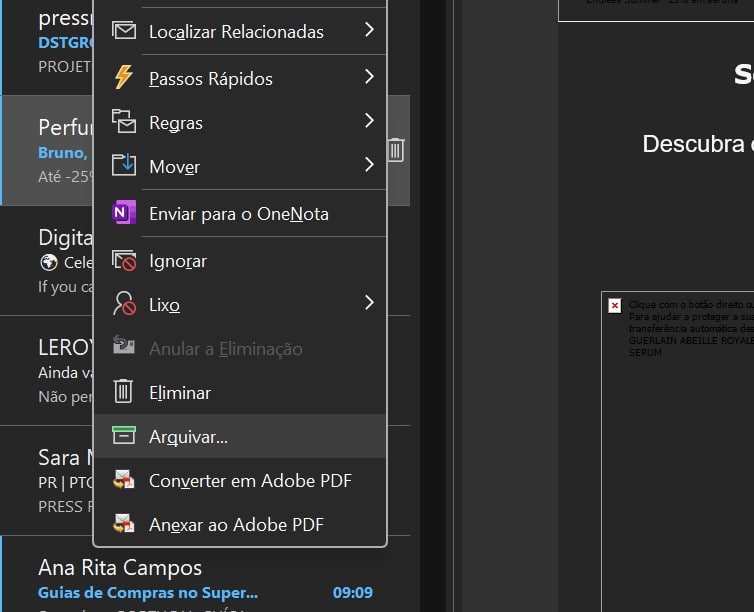Expand Passos Rápidos submenu arrow
This screenshot has width=754, height=612.
click(x=369, y=76)
